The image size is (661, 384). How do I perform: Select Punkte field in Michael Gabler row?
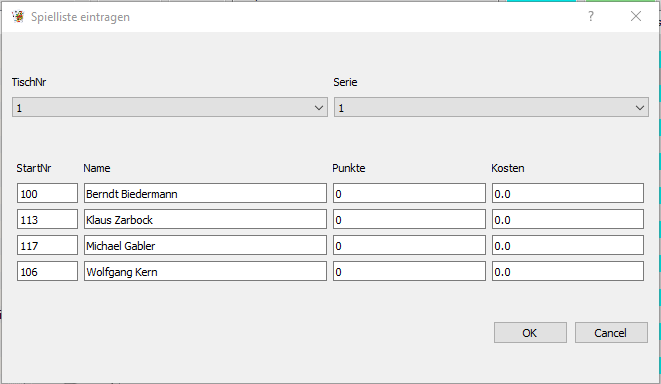click(x=409, y=245)
